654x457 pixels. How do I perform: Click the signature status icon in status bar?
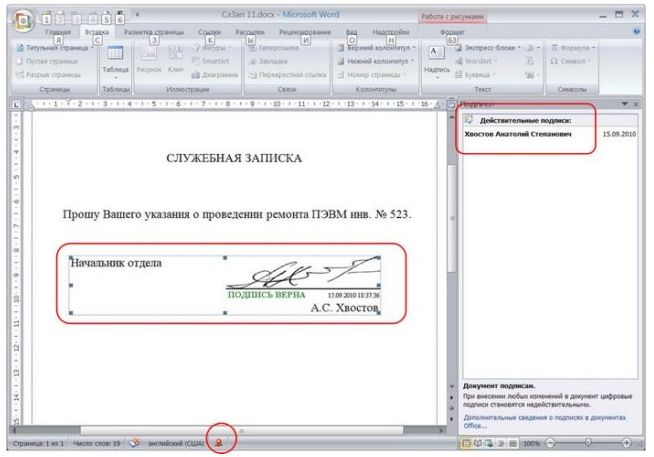pyautogui.click(x=219, y=443)
